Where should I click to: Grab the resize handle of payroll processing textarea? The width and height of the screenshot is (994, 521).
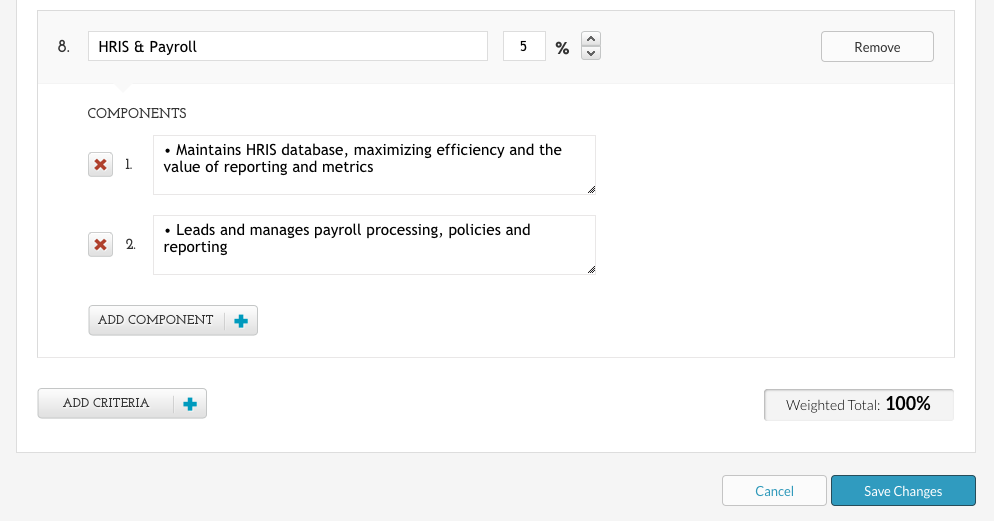pos(591,269)
